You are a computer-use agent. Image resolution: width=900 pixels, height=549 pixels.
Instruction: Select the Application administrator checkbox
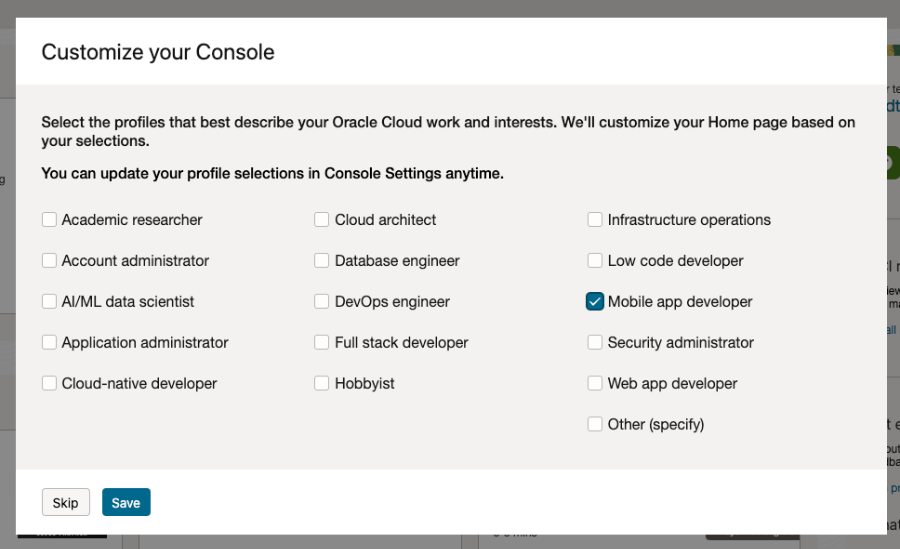click(49, 342)
